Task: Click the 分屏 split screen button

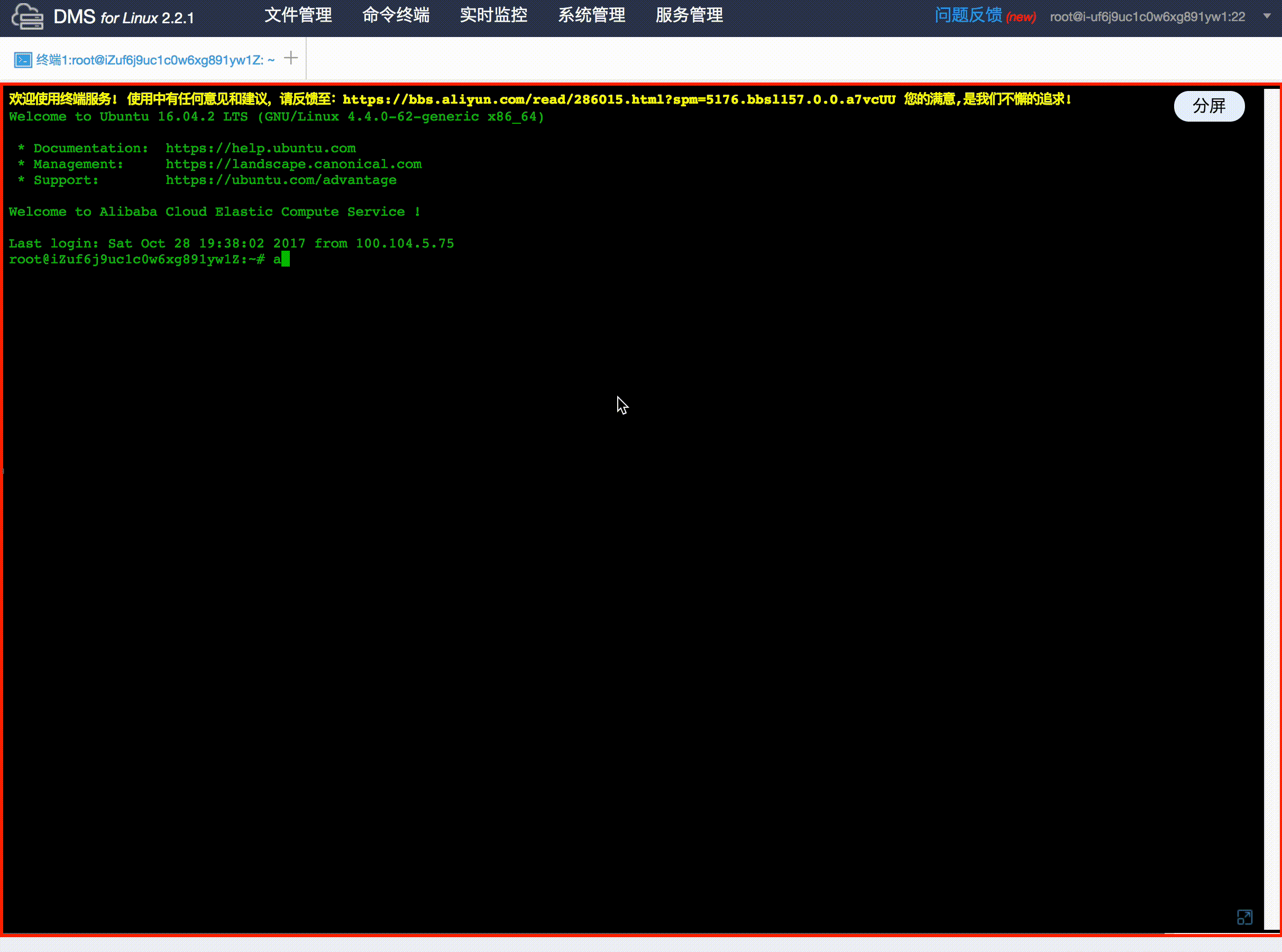Action: click(1209, 106)
